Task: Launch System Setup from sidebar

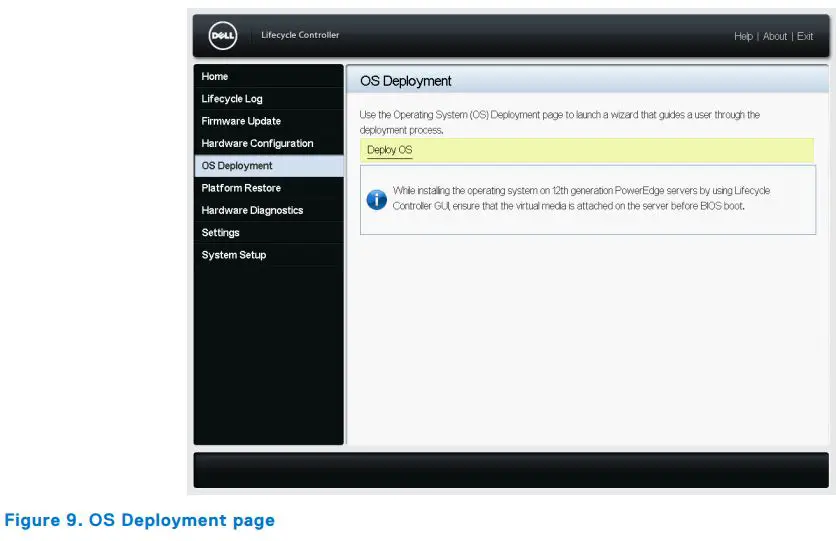Action: [x=268, y=255]
